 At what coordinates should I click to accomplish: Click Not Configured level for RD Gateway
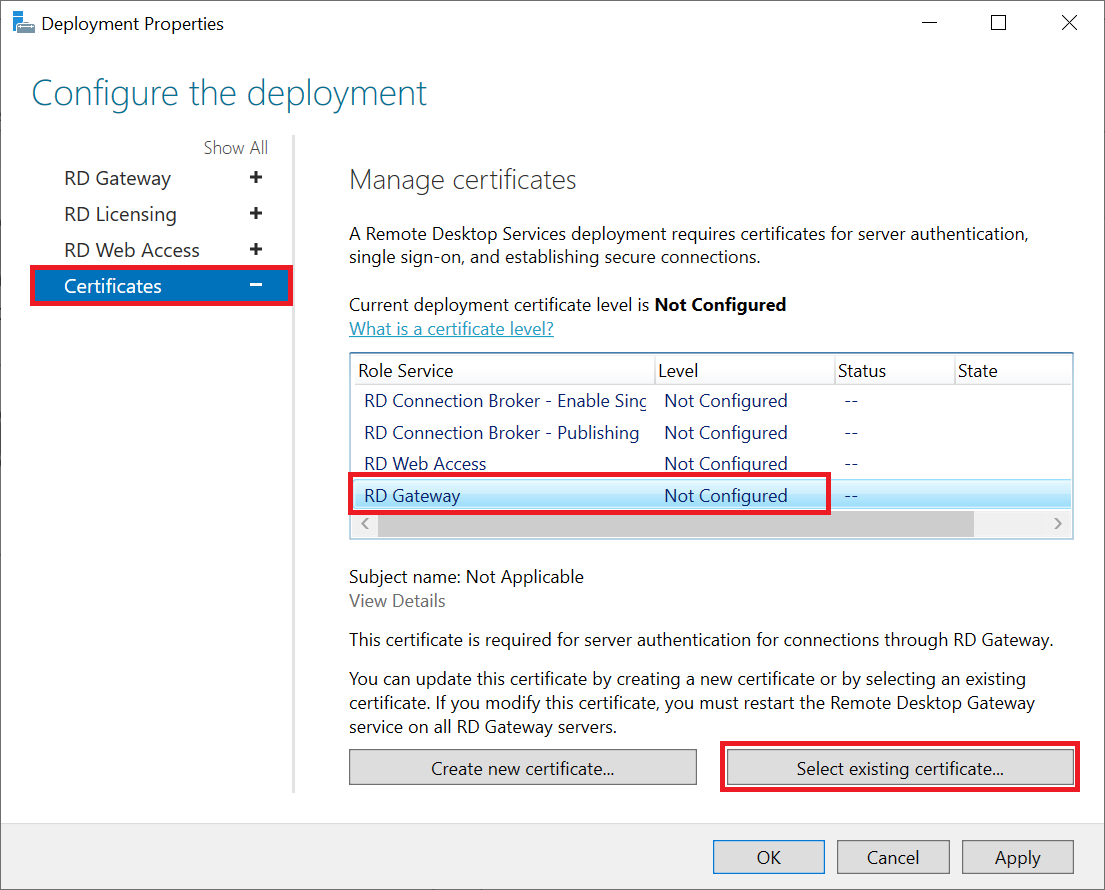726,496
